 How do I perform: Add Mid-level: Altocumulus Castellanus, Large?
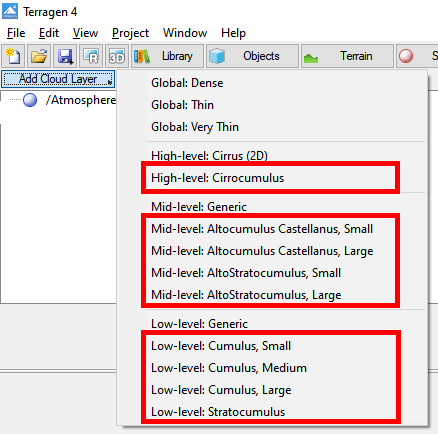[272, 251]
